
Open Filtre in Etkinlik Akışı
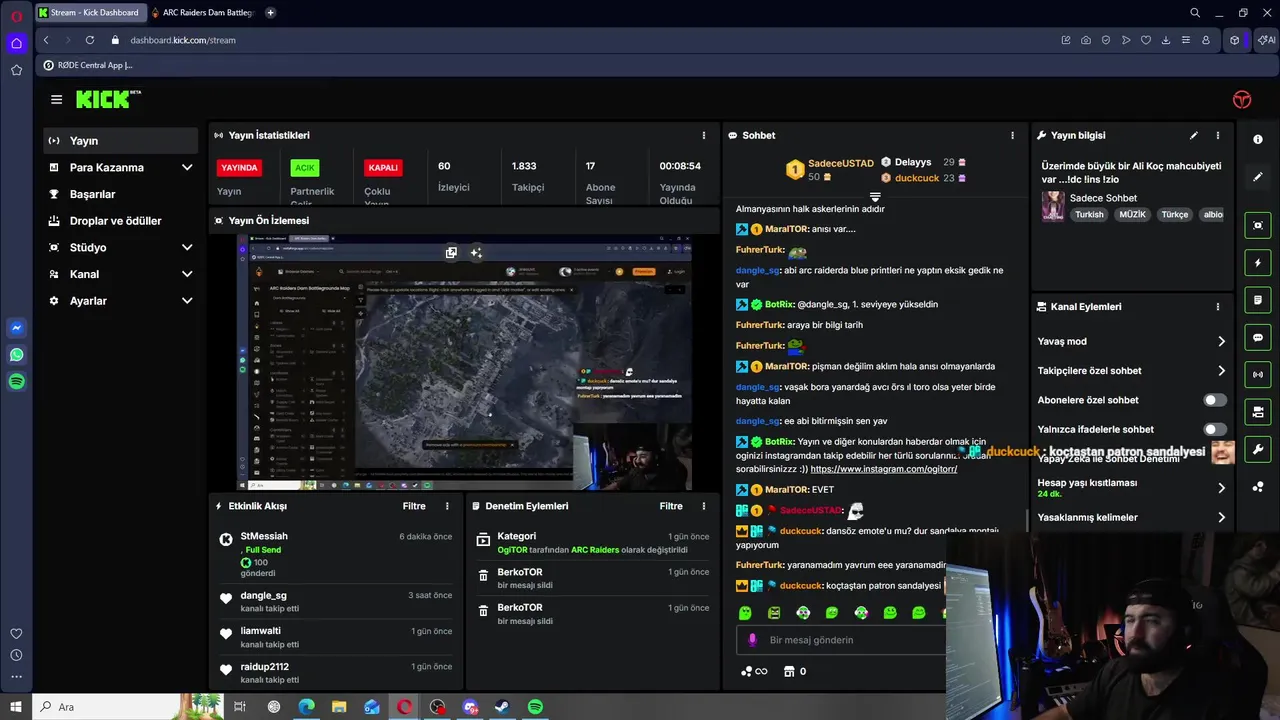414,506
